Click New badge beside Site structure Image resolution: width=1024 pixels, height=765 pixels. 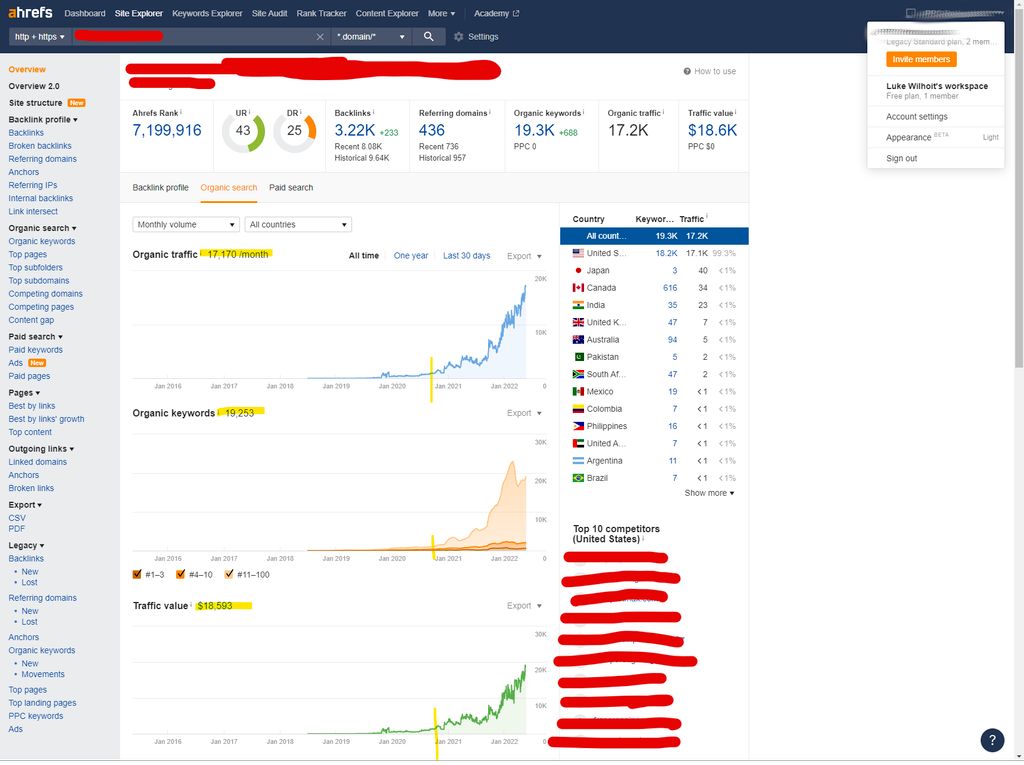(76, 103)
